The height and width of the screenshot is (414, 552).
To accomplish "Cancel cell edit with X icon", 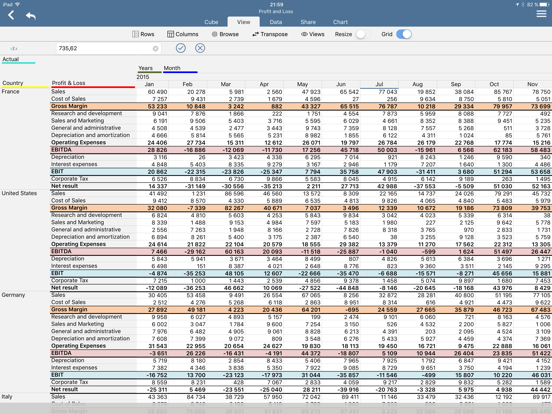I will tap(200, 48).
